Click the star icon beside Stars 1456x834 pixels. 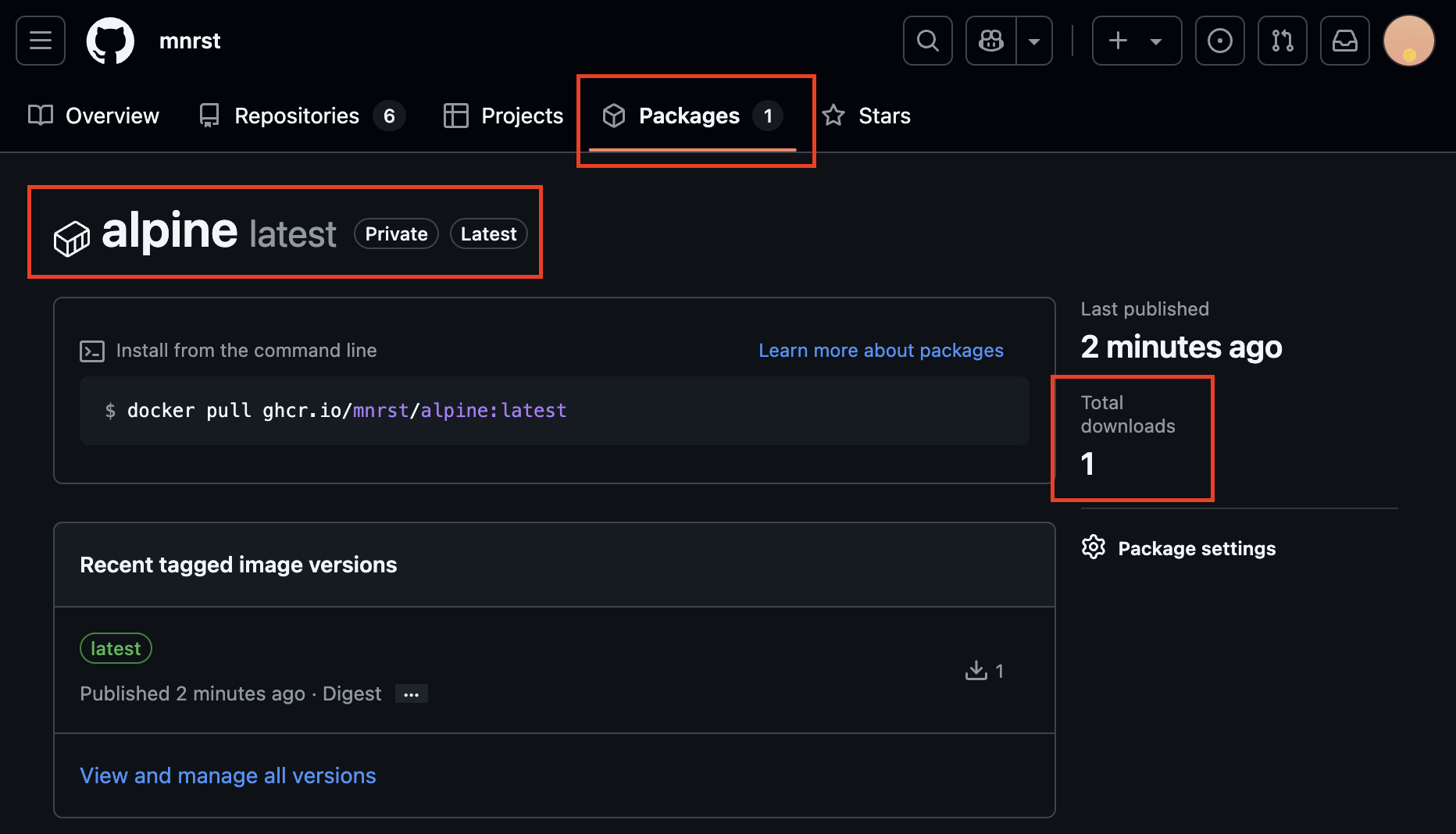[833, 116]
